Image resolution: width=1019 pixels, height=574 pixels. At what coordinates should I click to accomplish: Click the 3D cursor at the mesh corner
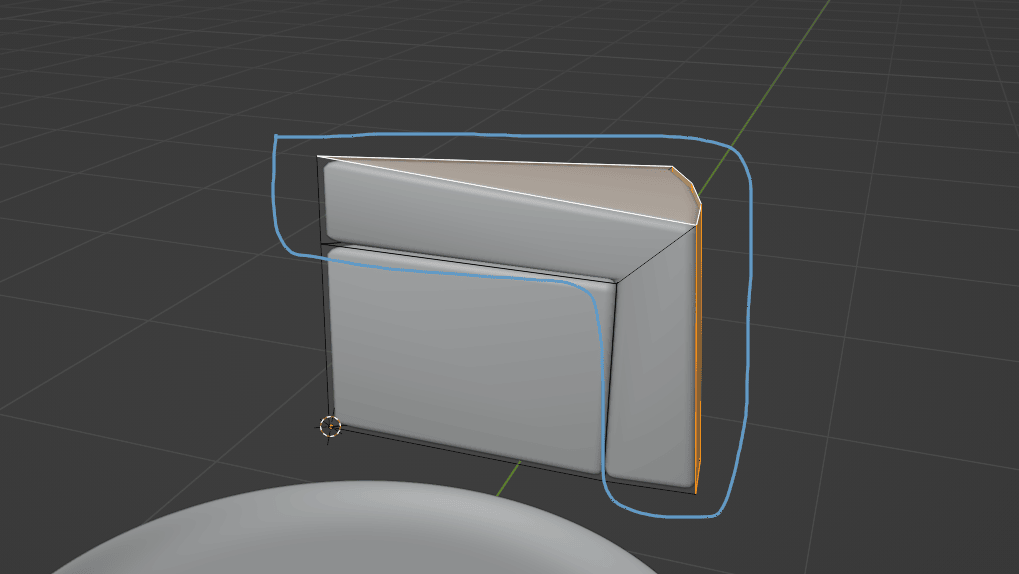[330, 426]
